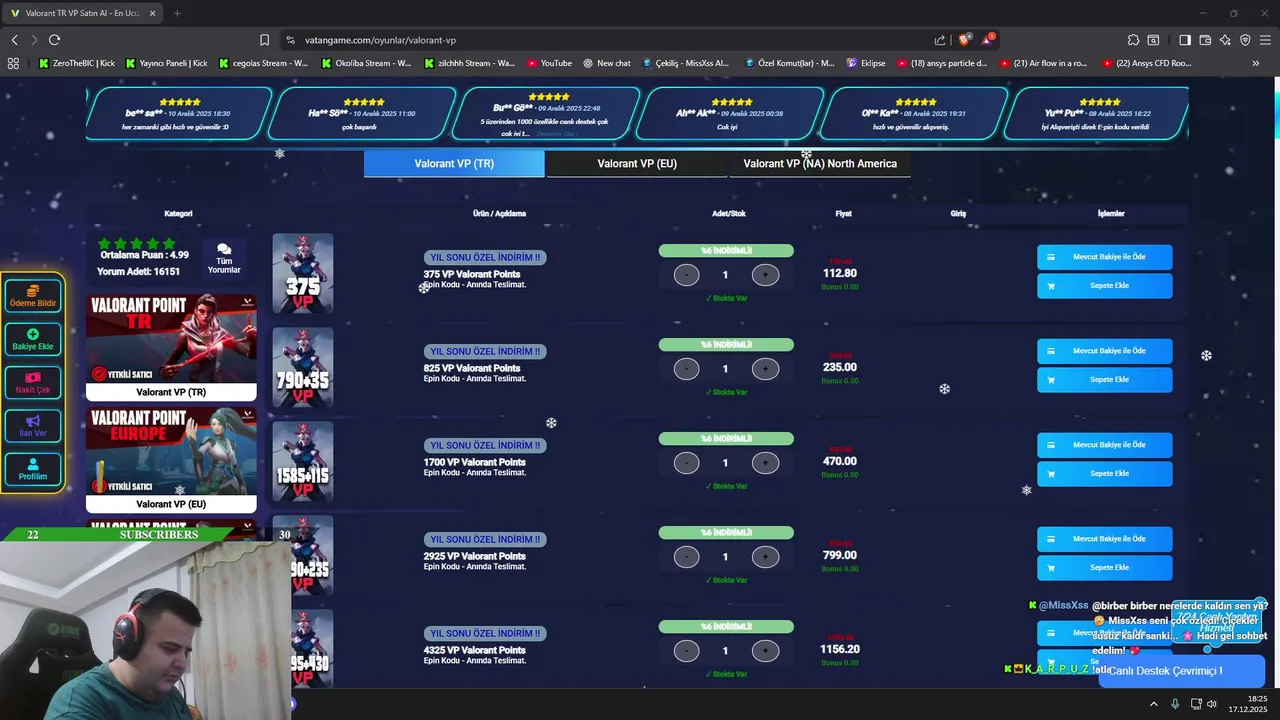1280x720 pixels.
Task: Add 1700 VP with Sepete Ekle
Action: 1104,474
